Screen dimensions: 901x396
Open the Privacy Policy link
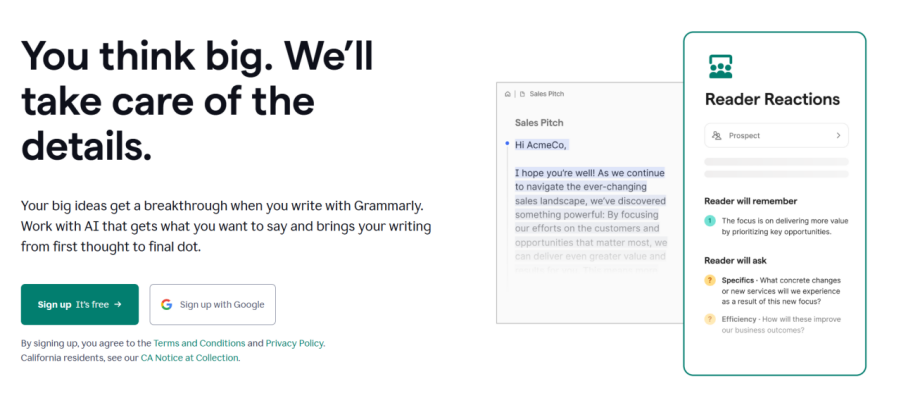pos(294,343)
